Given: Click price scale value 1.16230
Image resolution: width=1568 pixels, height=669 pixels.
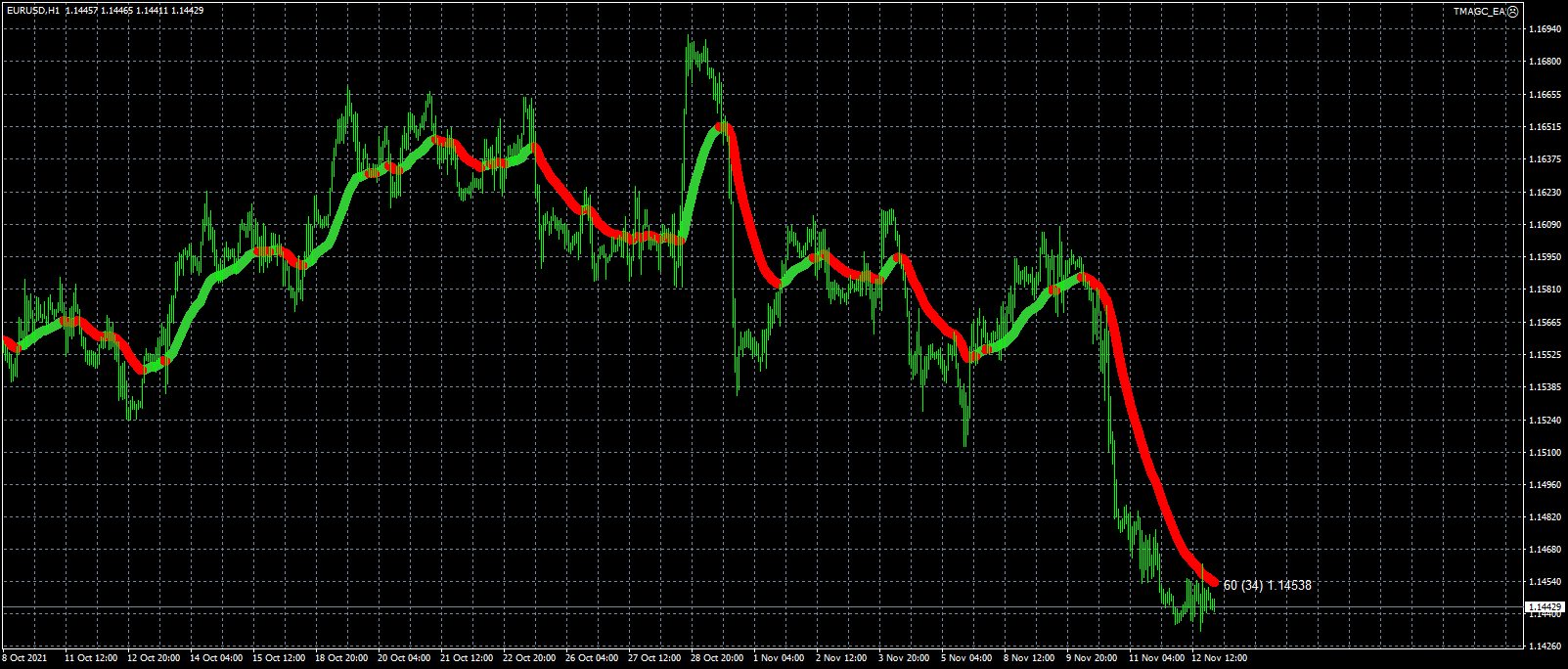Looking at the screenshot, I should tap(1545, 193).
